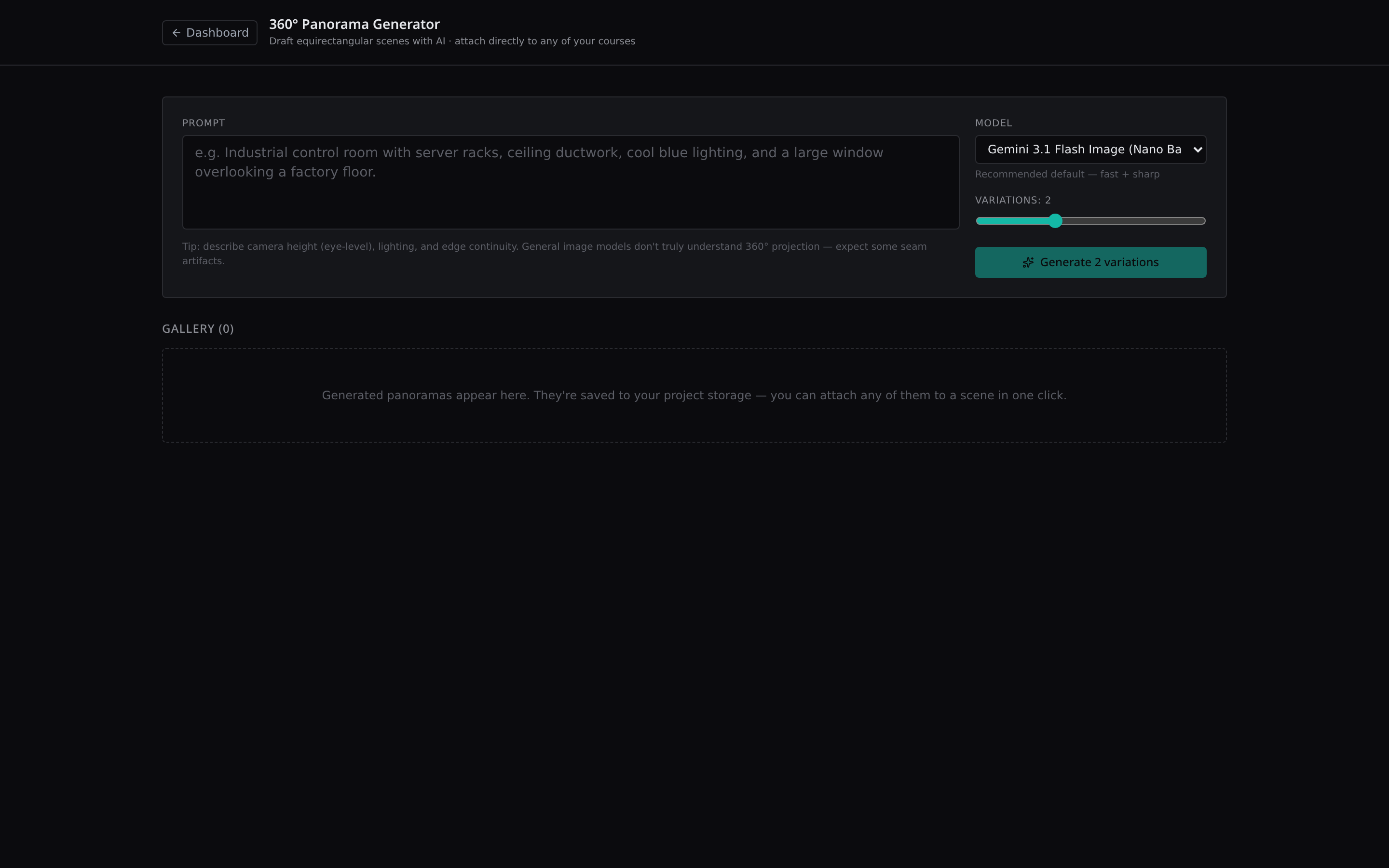
Task: Go back to the Dashboard
Action: pyautogui.click(x=209, y=33)
